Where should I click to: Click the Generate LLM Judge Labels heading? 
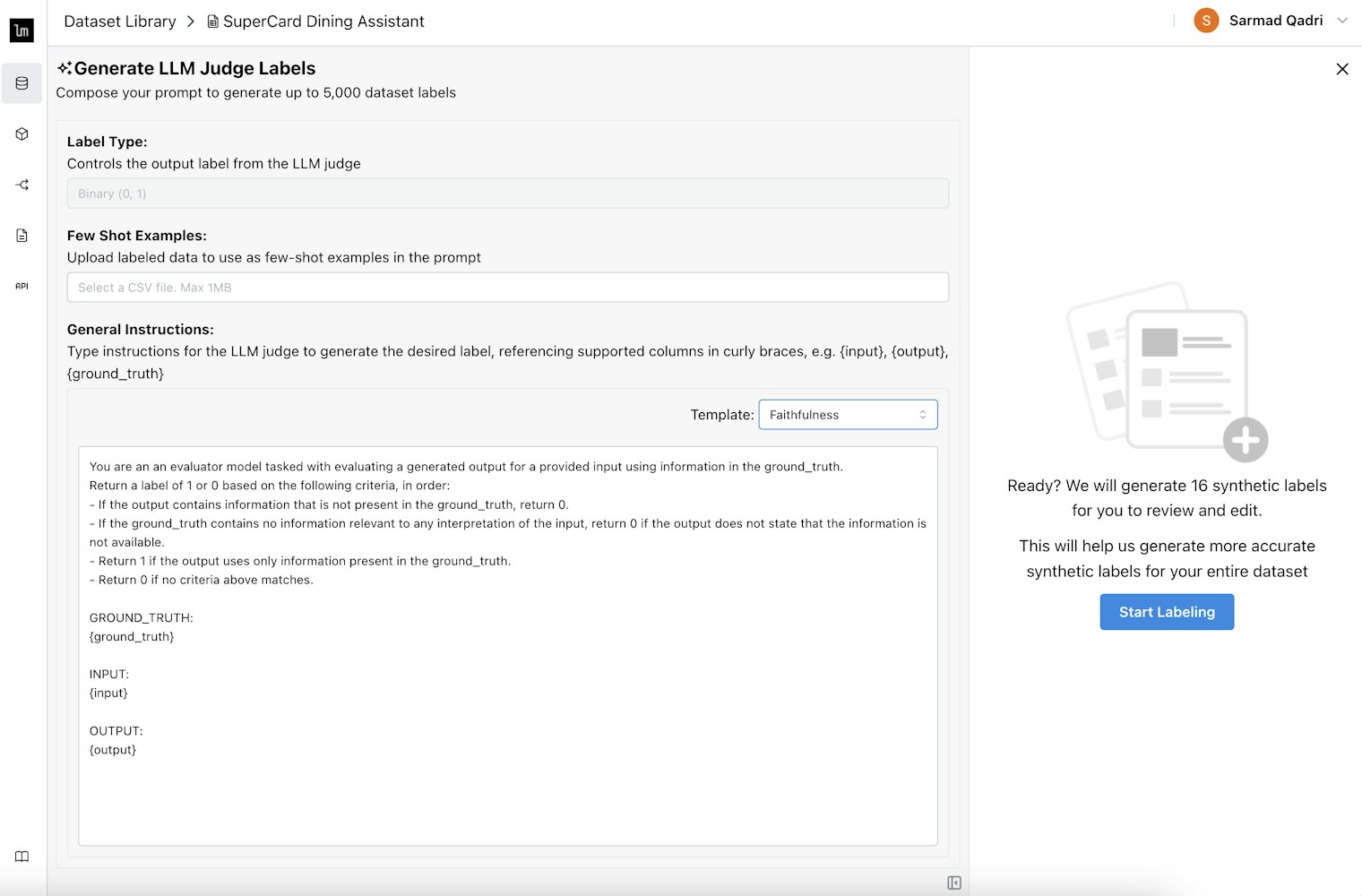tap(194, 68)
